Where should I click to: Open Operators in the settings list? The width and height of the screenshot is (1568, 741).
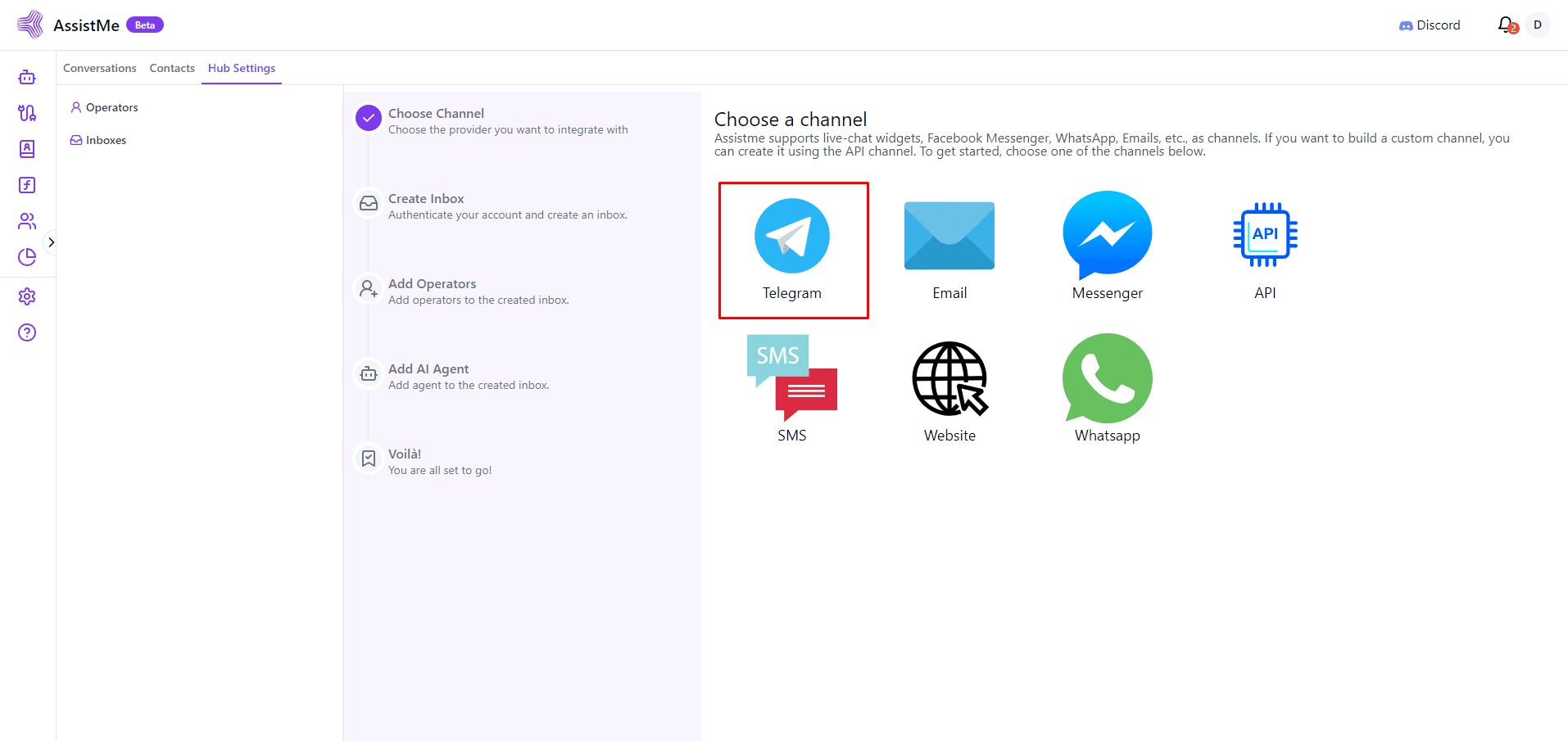click(104, 107)
